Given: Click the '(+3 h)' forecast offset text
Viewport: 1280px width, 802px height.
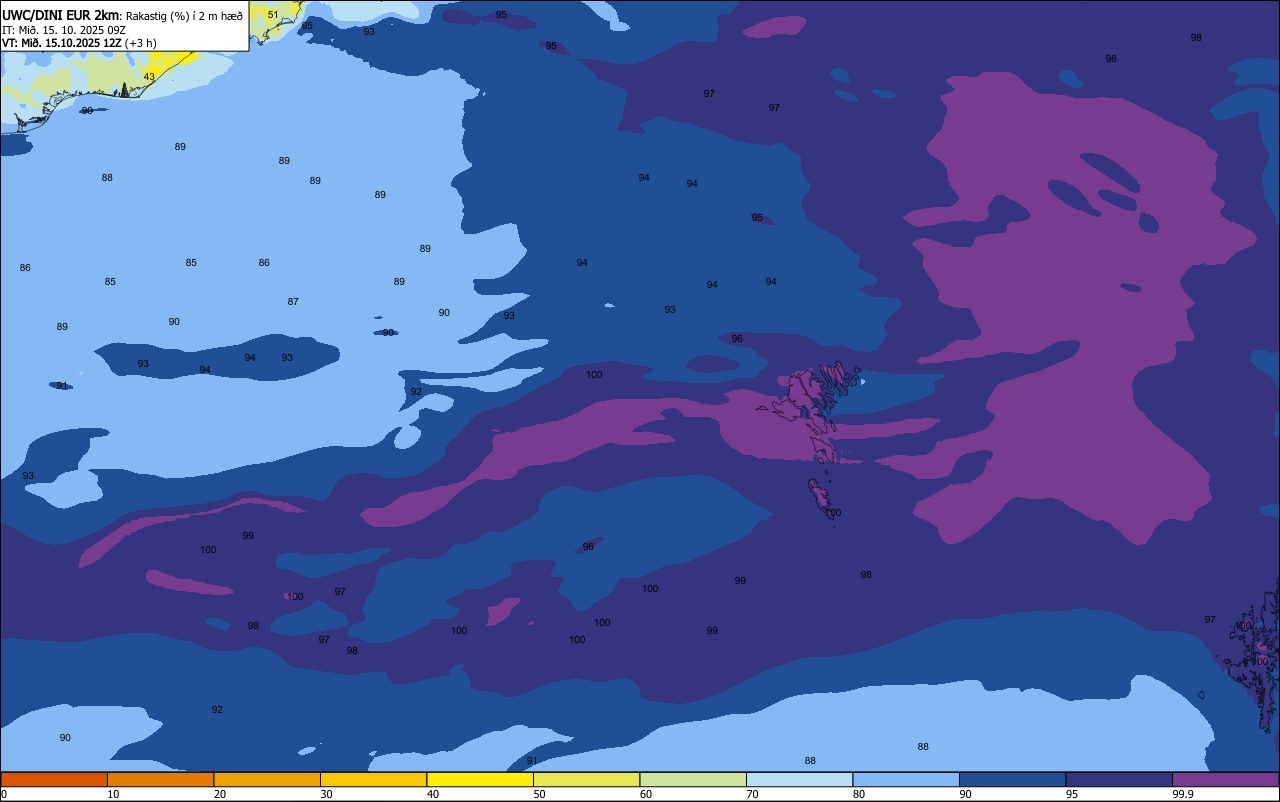Looking at the screenshot, I should (140, 43).
